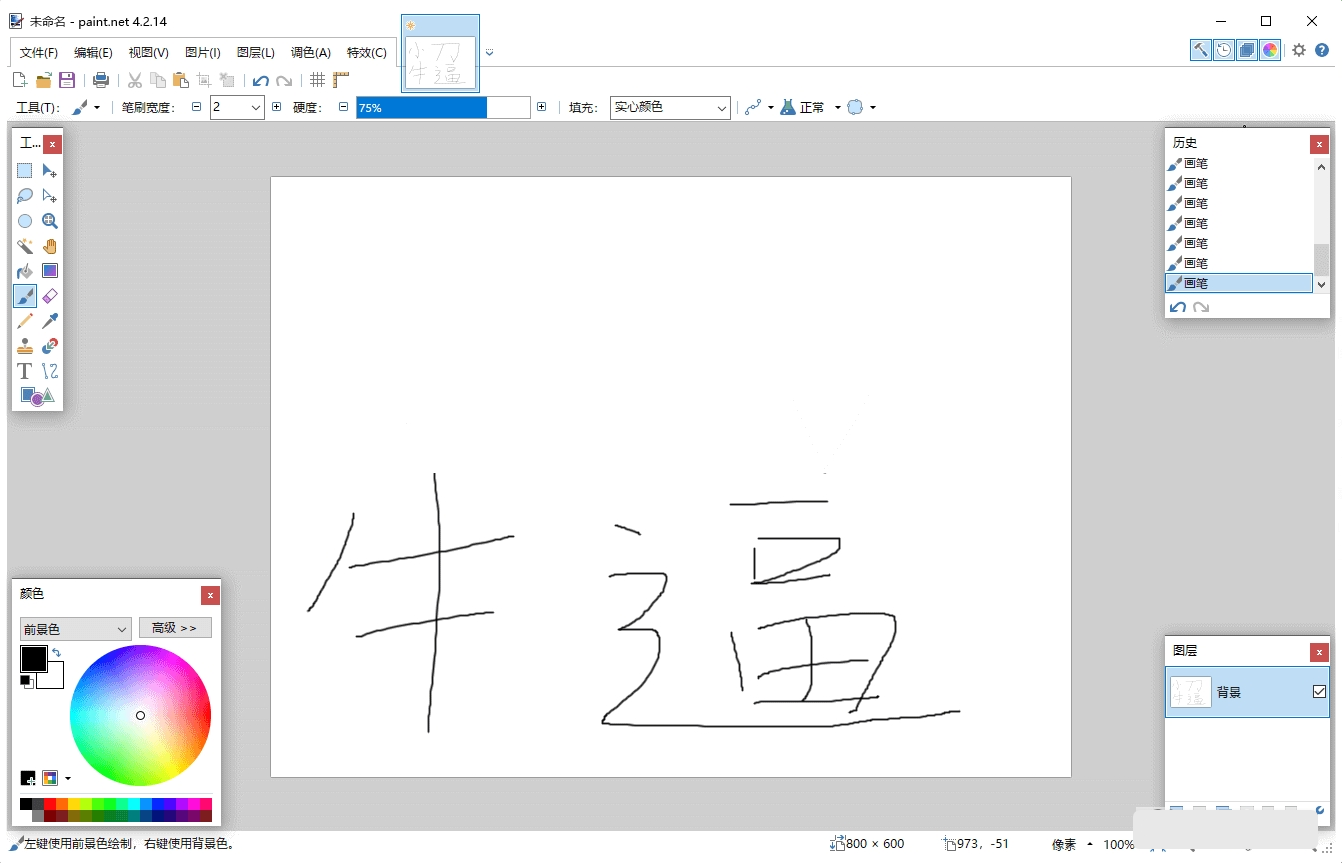Close the 颜色 colors panel

(210, 595)
